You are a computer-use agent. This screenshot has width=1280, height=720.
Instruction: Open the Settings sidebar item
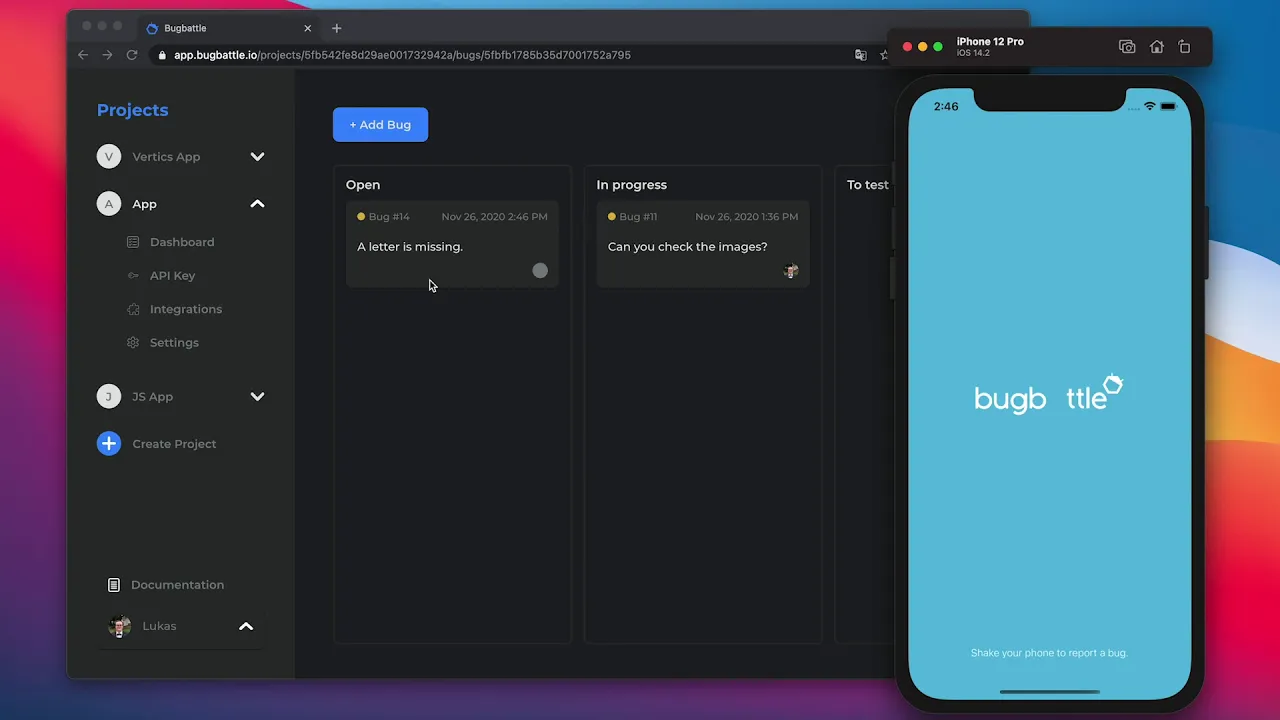[x=174, y=343]
